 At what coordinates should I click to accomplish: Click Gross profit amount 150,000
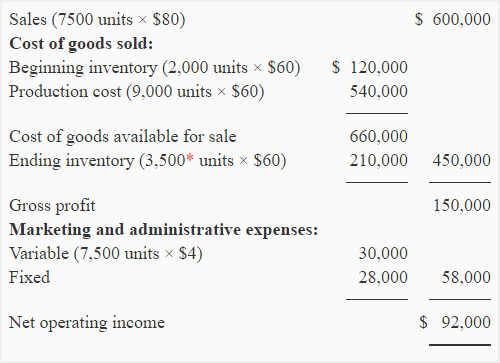pyautogui.click(x=462, y=205)
